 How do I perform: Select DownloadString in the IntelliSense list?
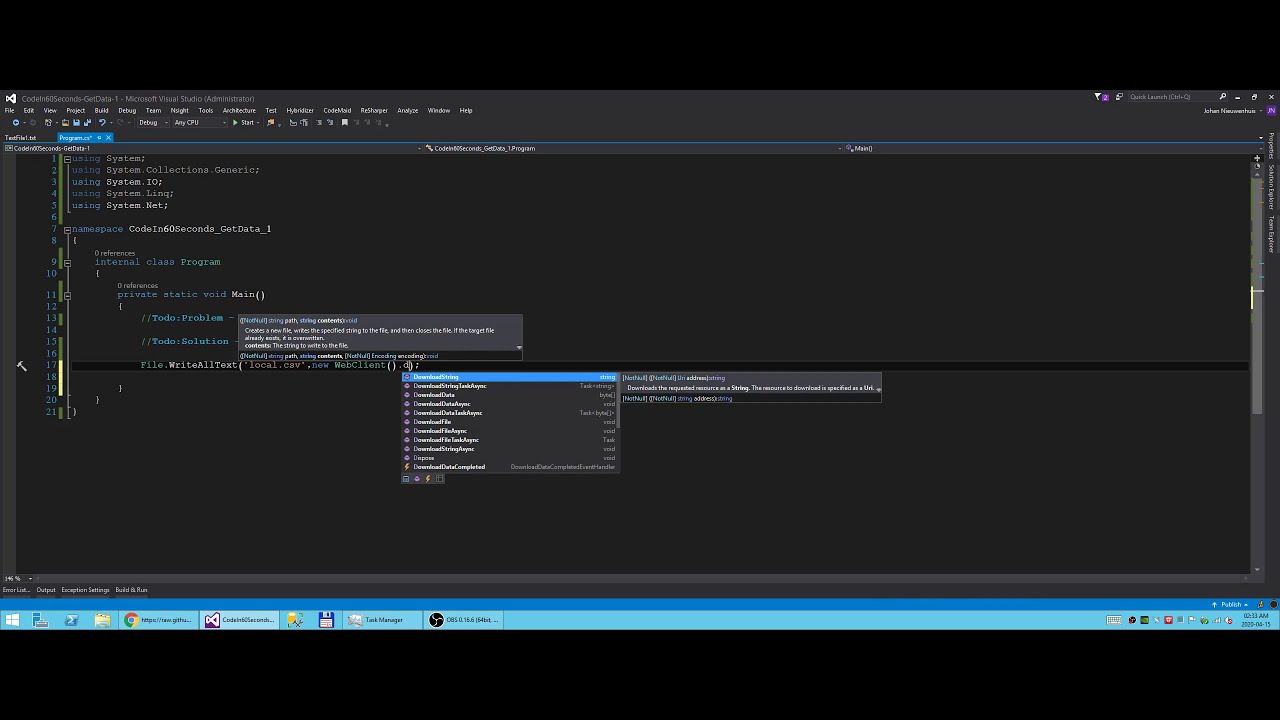point(510,377)
